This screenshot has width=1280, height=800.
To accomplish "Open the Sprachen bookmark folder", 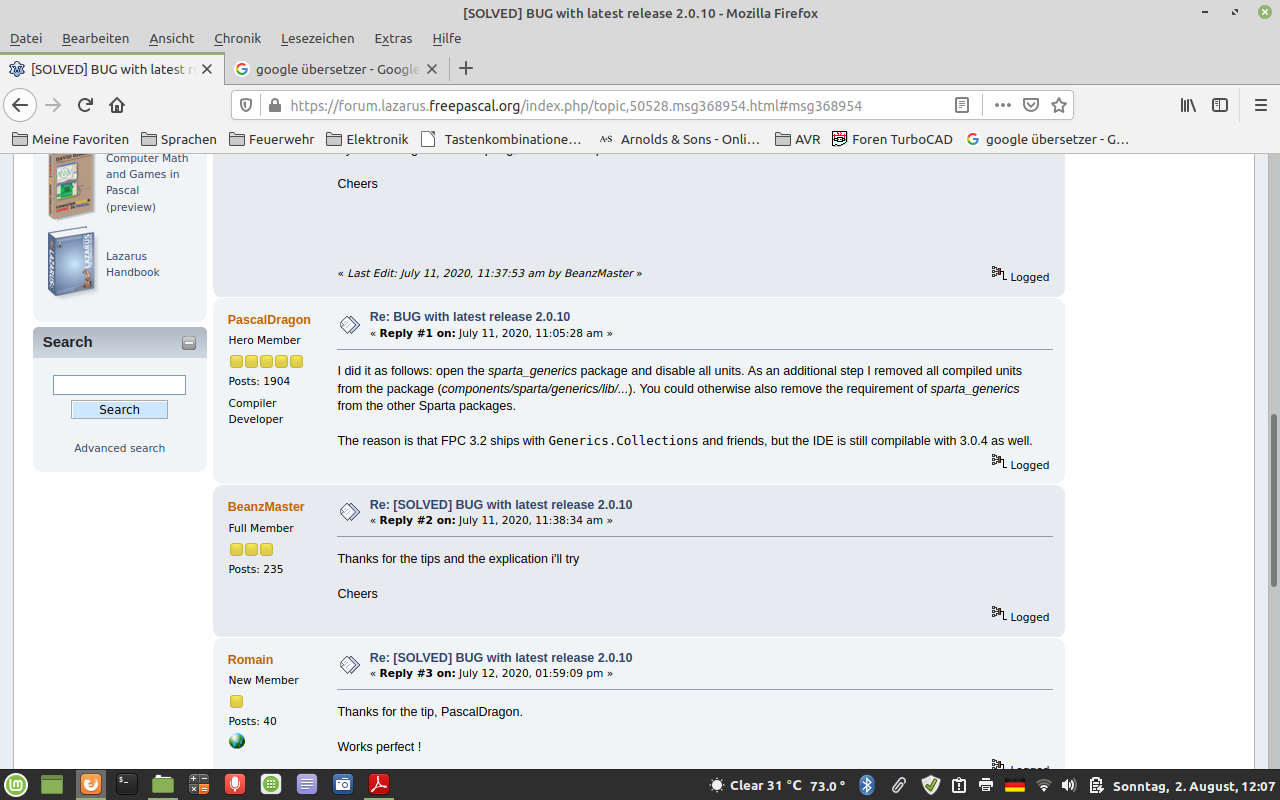I will tap(179, 139).
